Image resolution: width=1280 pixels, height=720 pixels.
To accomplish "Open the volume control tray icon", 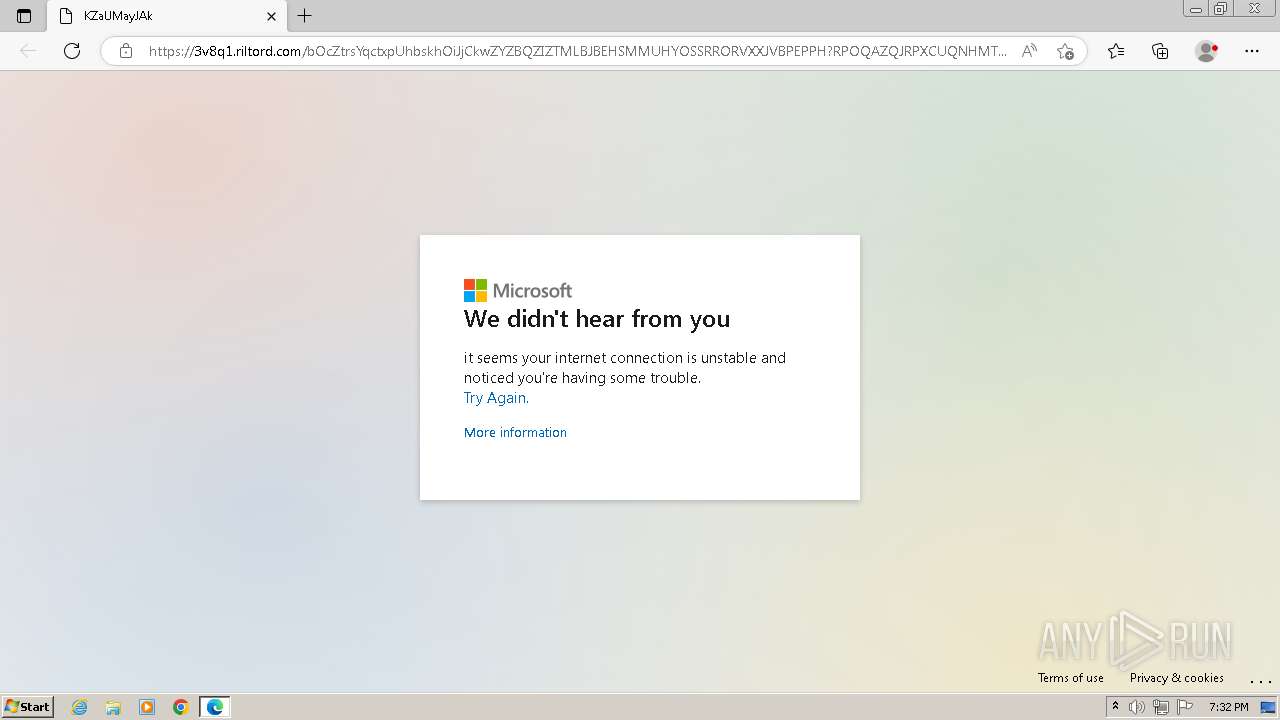I will 1137,707.
